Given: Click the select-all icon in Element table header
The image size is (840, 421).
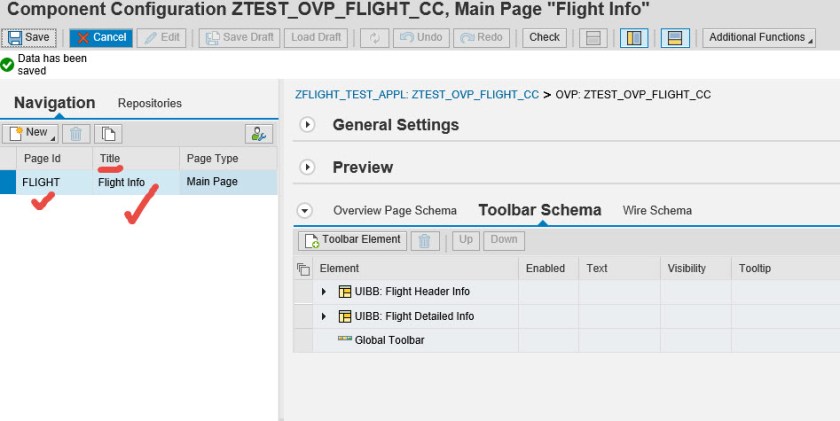Looking at the screenshot, I should [x=303, y=269].
